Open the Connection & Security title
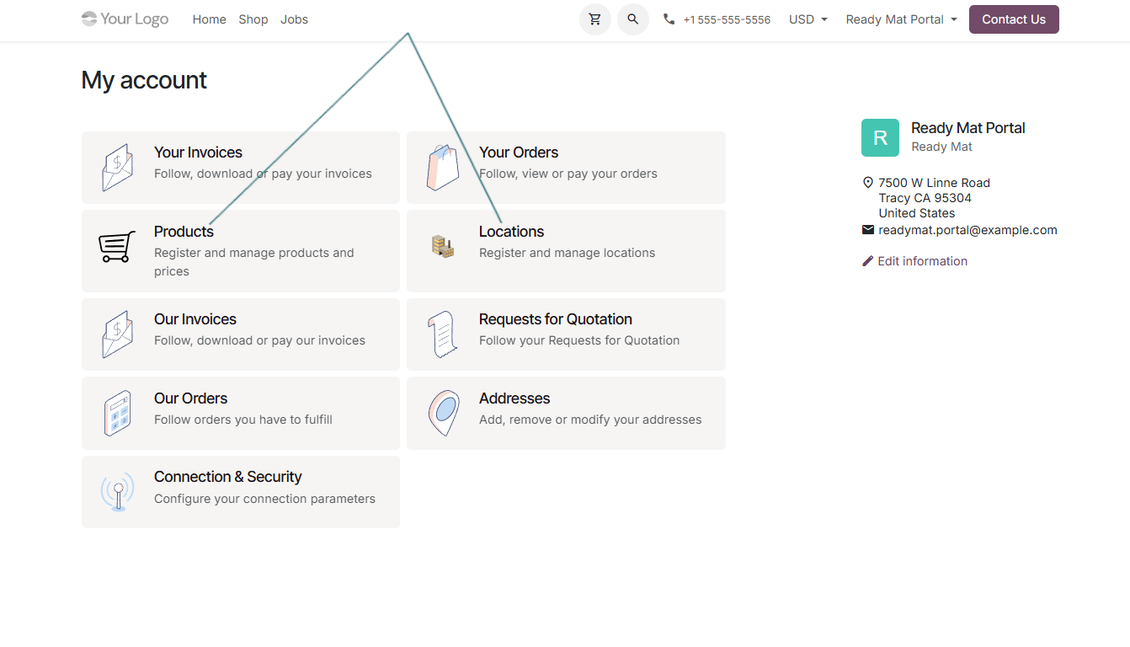Screen dimensions: 1130x647 pos(228,477)
